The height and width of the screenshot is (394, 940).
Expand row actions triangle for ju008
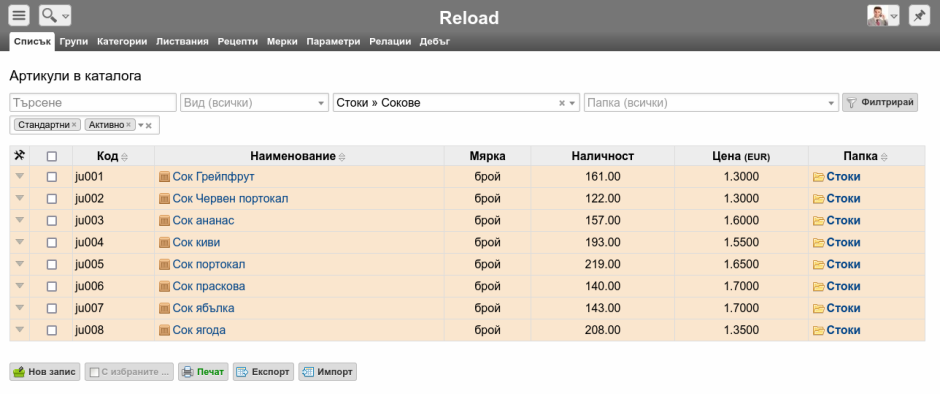click(19, 330)
